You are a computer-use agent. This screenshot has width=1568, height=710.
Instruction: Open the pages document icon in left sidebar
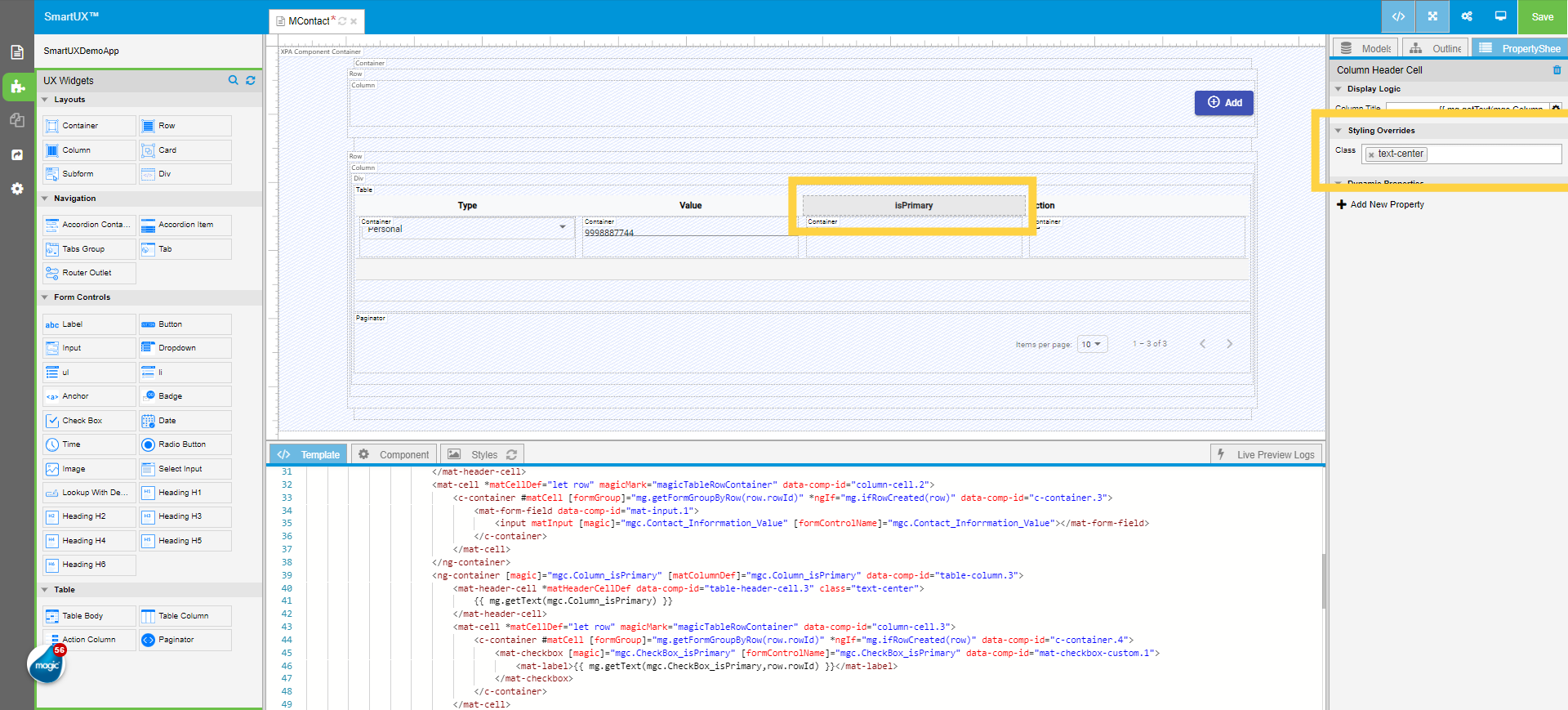pos(17,52)
